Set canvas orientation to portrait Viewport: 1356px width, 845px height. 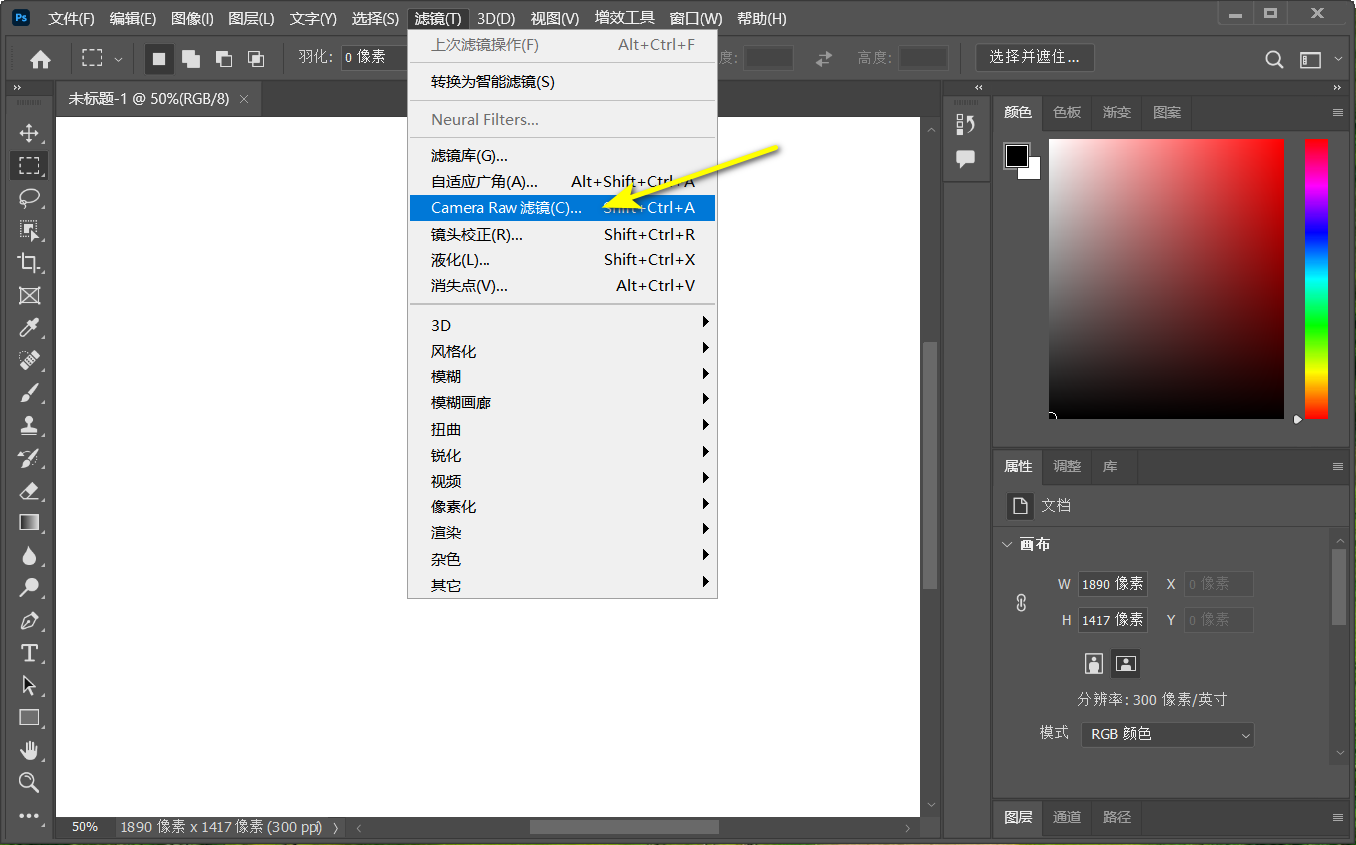pyautogui.click(x=1094, y=663)
